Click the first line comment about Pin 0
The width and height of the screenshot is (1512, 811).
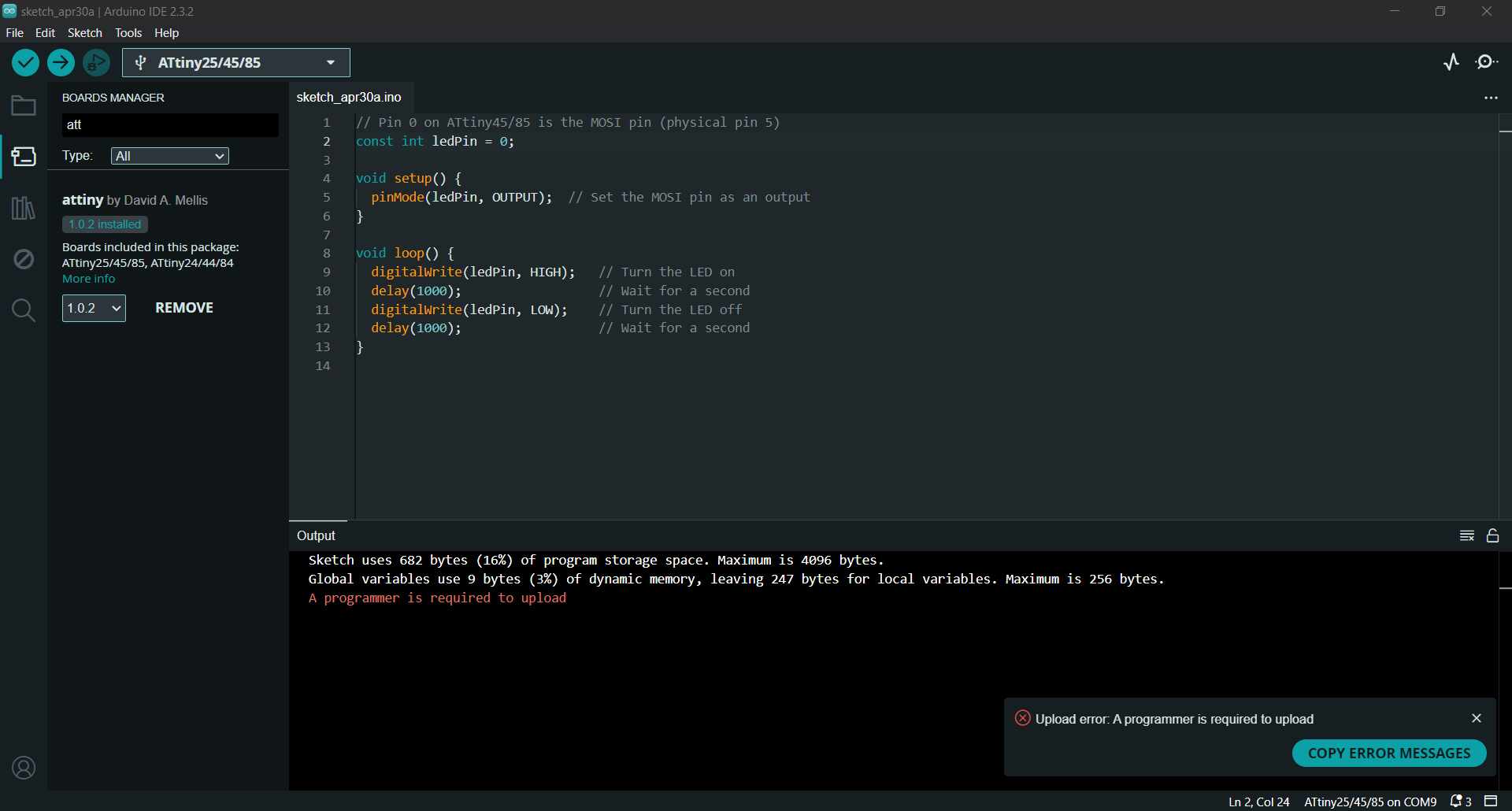coord(568,122)
